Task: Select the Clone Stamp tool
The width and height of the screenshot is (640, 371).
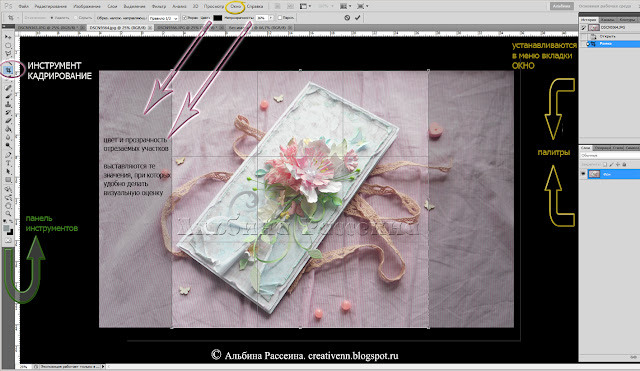Action: coord(8,104)
